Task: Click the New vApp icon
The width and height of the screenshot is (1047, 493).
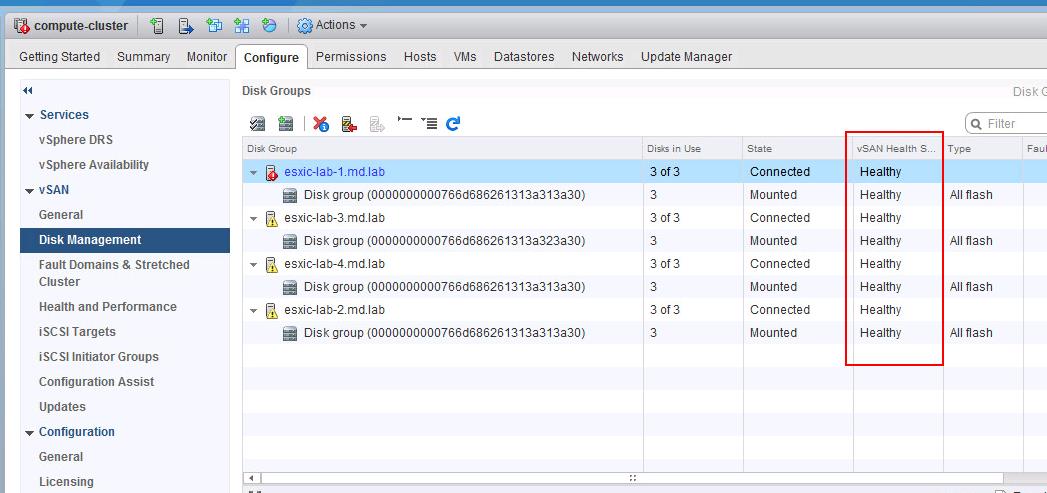Action: pos(242,25)
